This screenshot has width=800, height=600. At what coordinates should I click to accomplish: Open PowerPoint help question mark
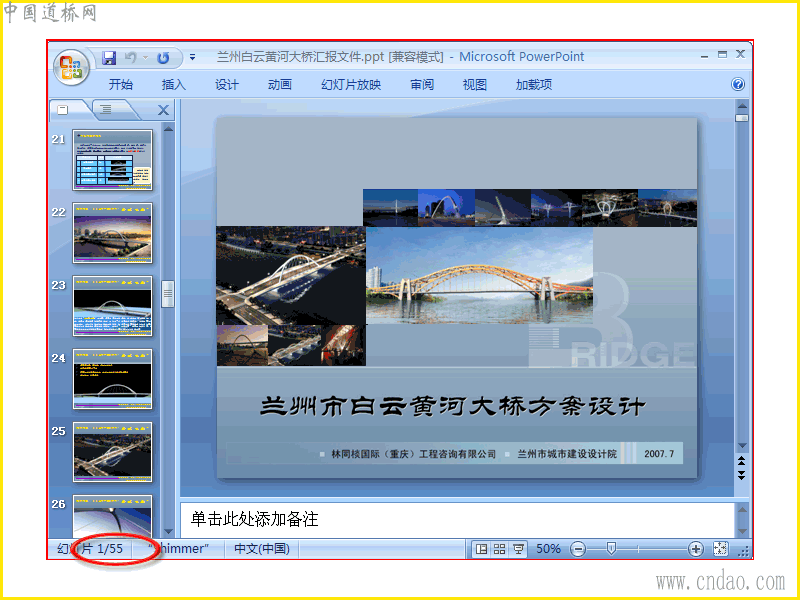pyautogui.click(x=738, y=84)
